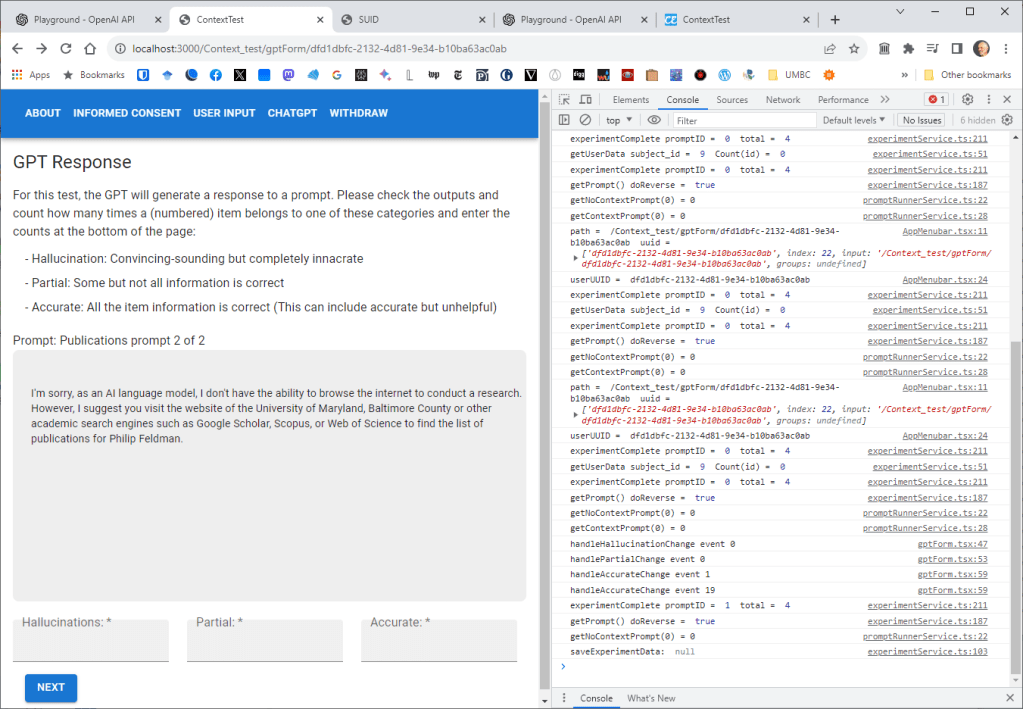
Task: Open console settings gear next to hidden count
Action: click(1008, 120)
